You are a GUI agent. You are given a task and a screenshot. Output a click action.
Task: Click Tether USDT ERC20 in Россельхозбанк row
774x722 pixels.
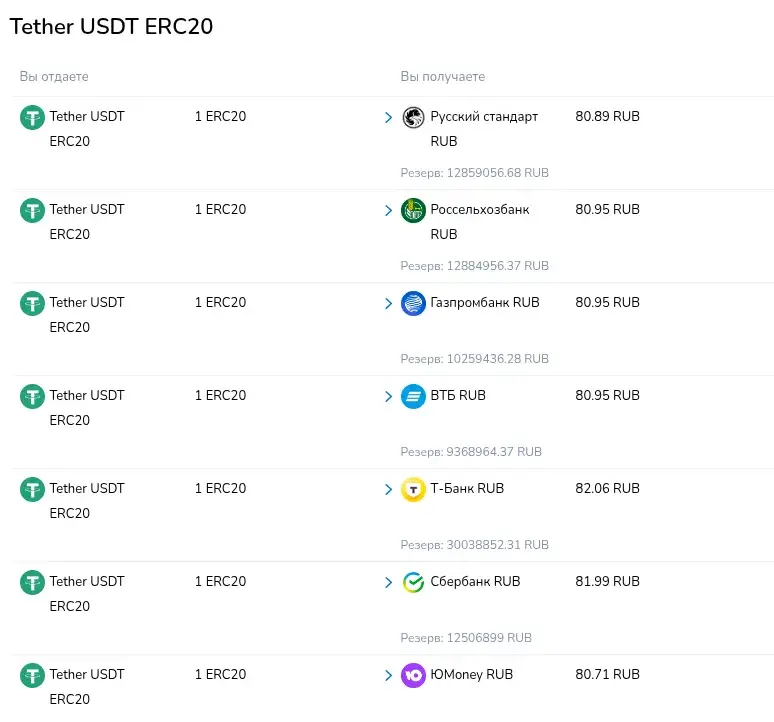(87, 222)
